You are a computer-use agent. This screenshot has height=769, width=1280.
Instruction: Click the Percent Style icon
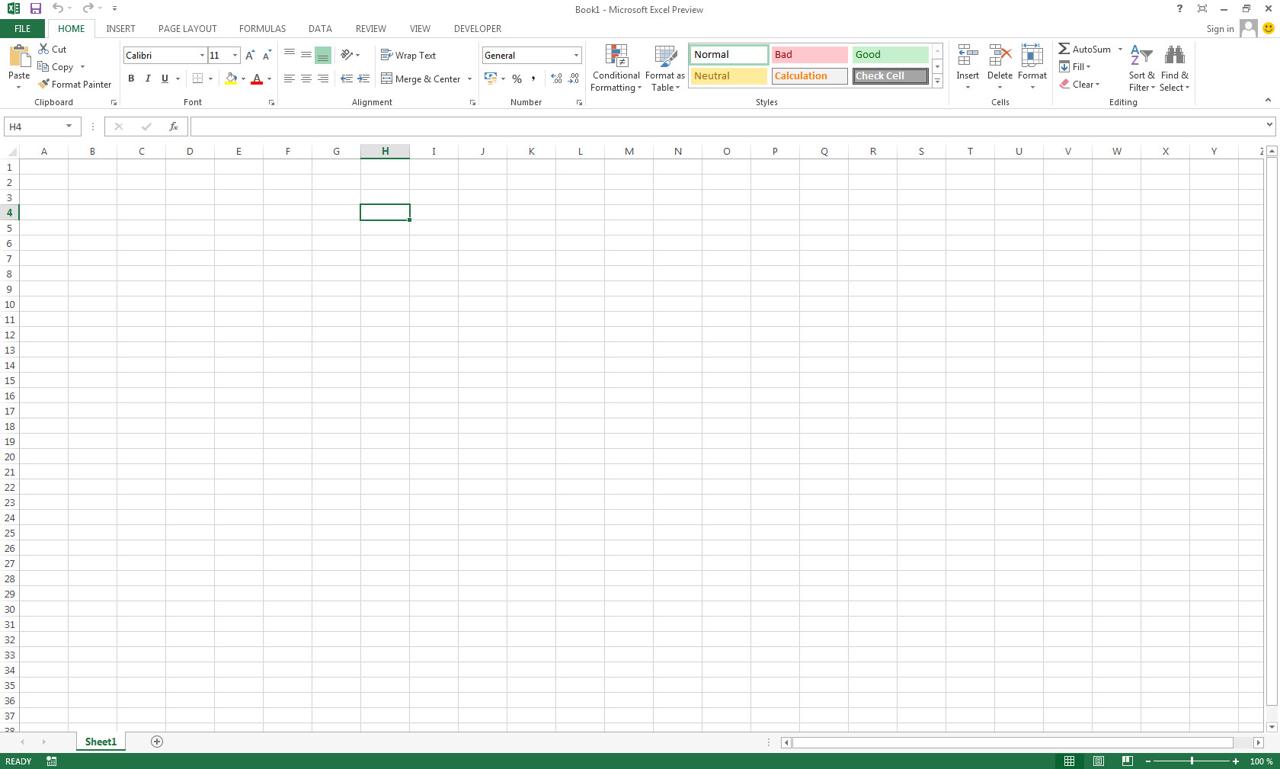517,79
